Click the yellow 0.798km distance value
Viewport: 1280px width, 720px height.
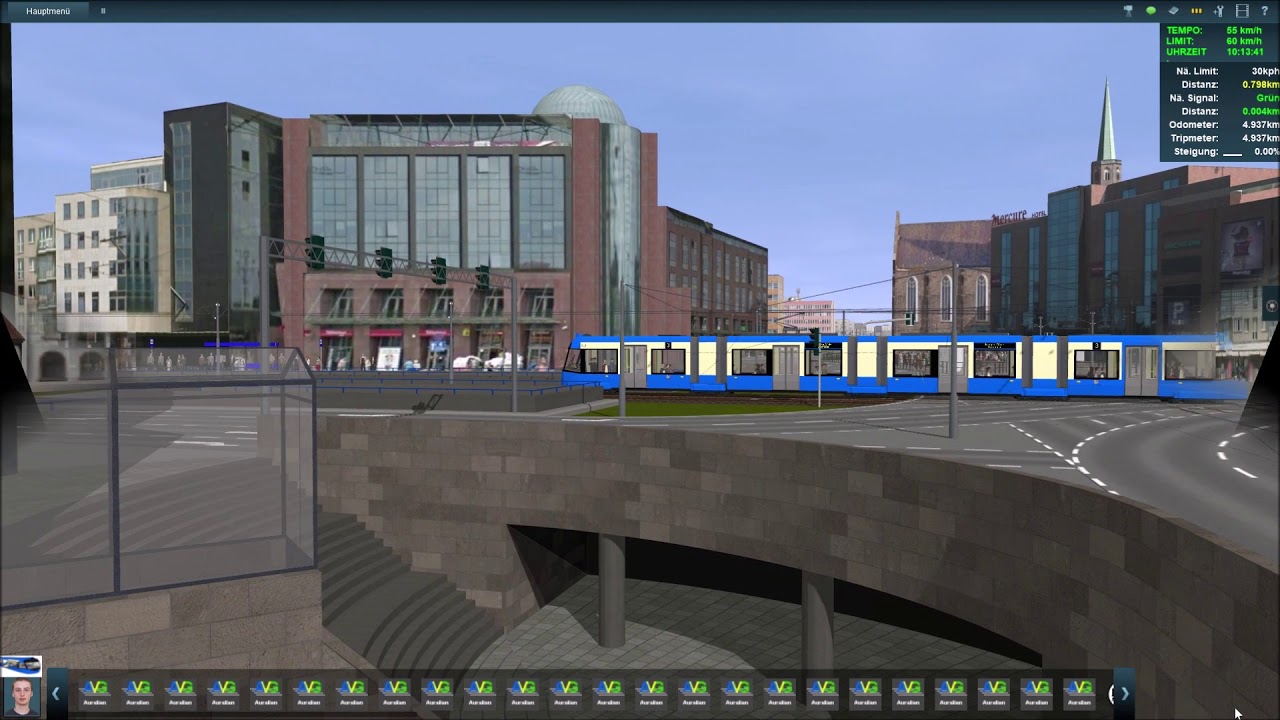tap(1261, 85)
